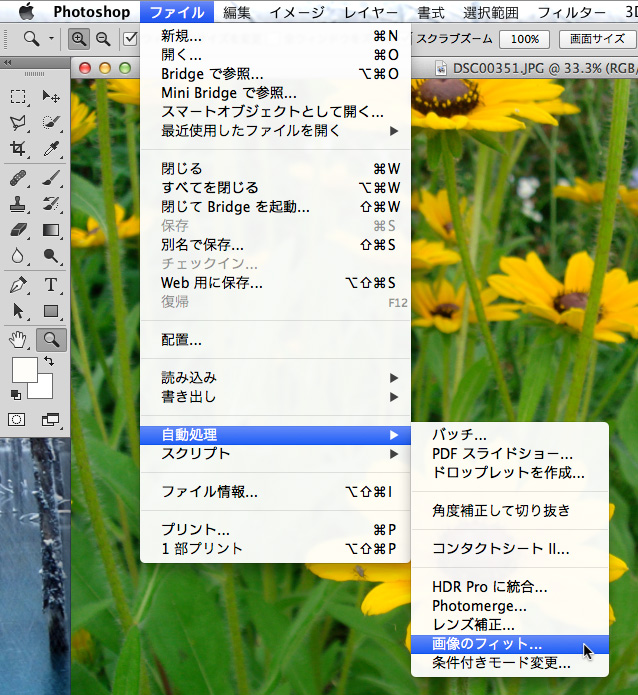Viewport: 638px width, 695px height.
Task: Select the Clone Stamp tool
Action: [18, 204]
